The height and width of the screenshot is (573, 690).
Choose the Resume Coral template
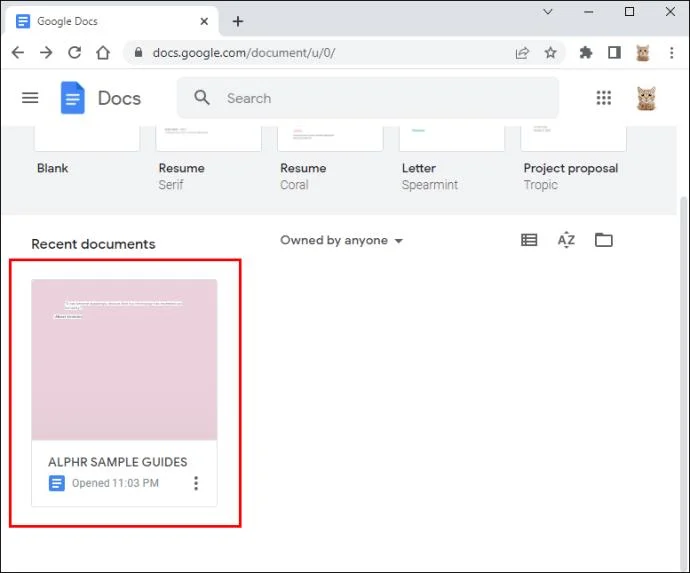(x=330, y=139)
